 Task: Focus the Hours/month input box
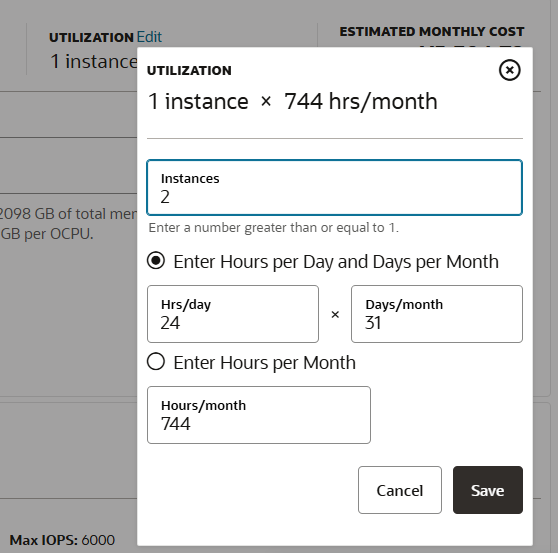259,415
